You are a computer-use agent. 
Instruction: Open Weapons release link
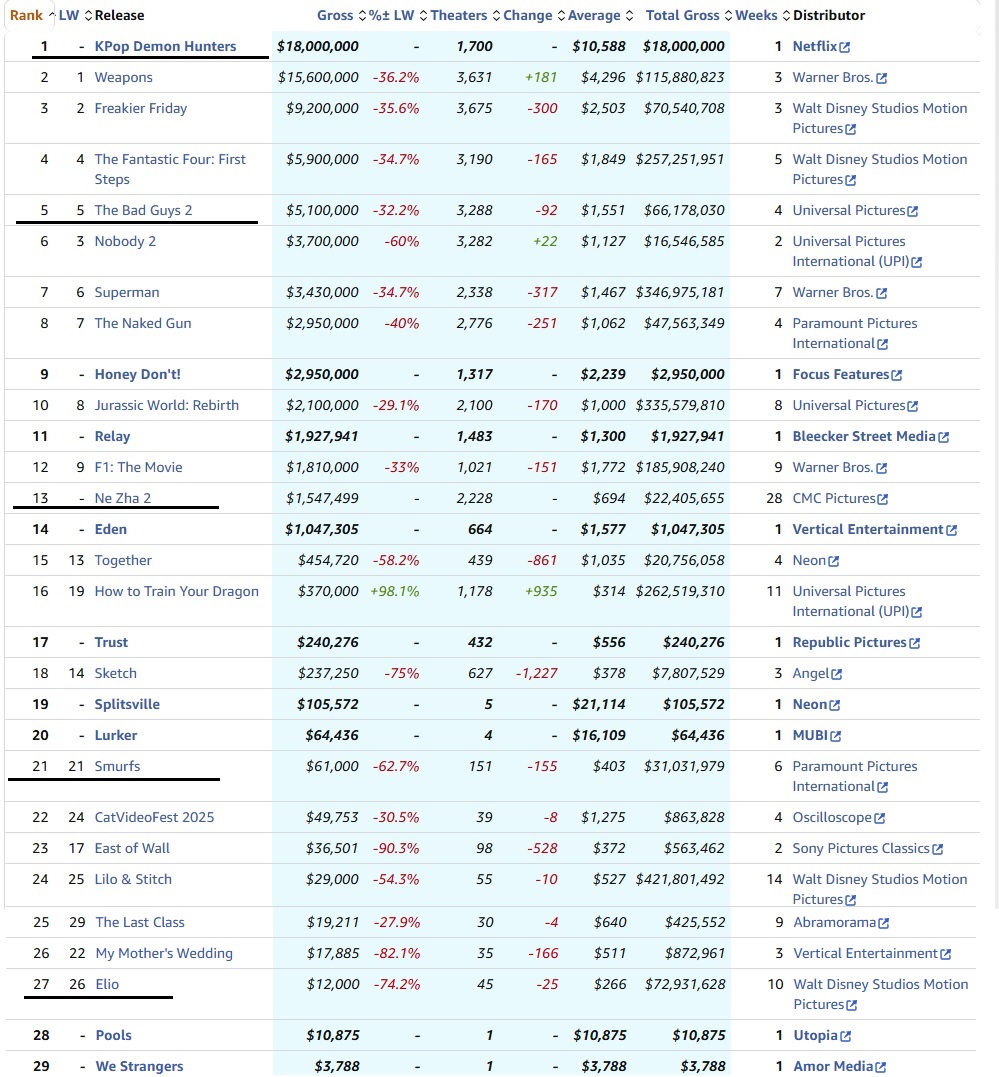pyautogui.click(x=123, y=77)
